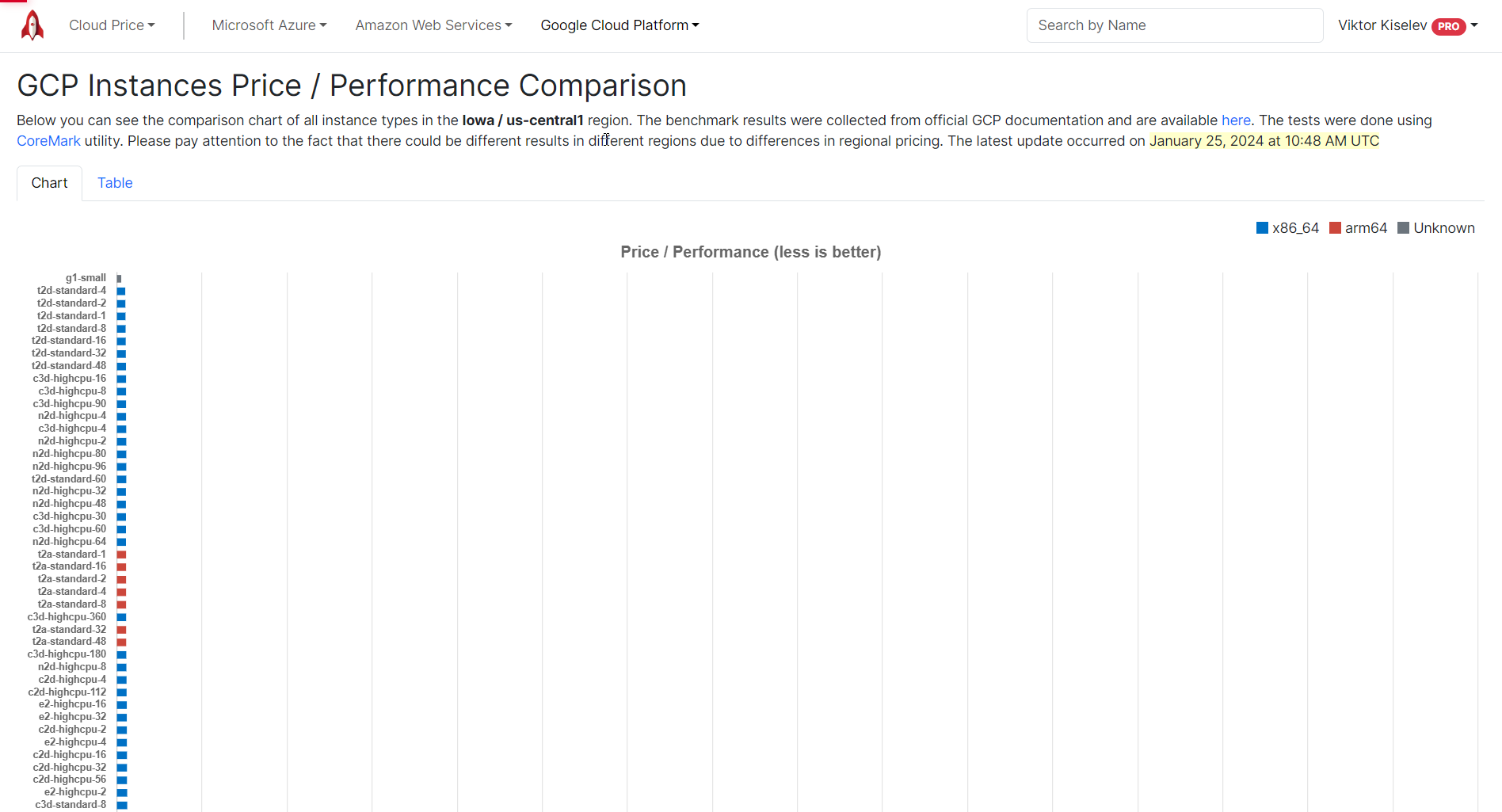Viewport: 1502px width, 812px height.
Task: Open the CoreMark utility link
Action: [x=48, y=141]
